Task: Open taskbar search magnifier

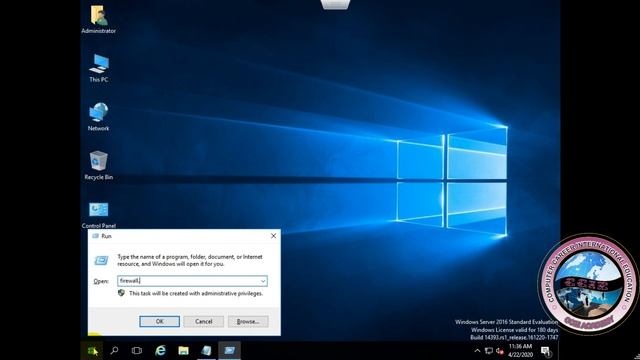Action: click(114, 350)
